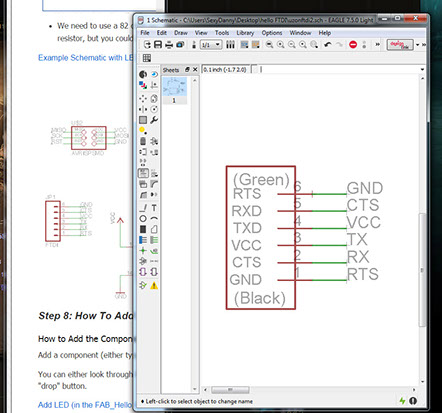
Task: Open the Display layers tool
Action: [x=143, y=85]
